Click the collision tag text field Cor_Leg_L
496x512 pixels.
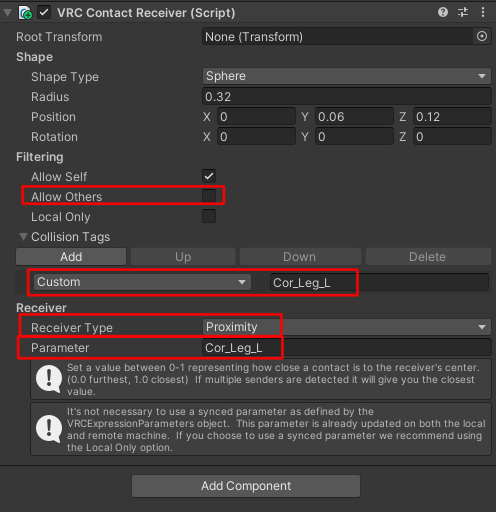(x=379, y=282)
